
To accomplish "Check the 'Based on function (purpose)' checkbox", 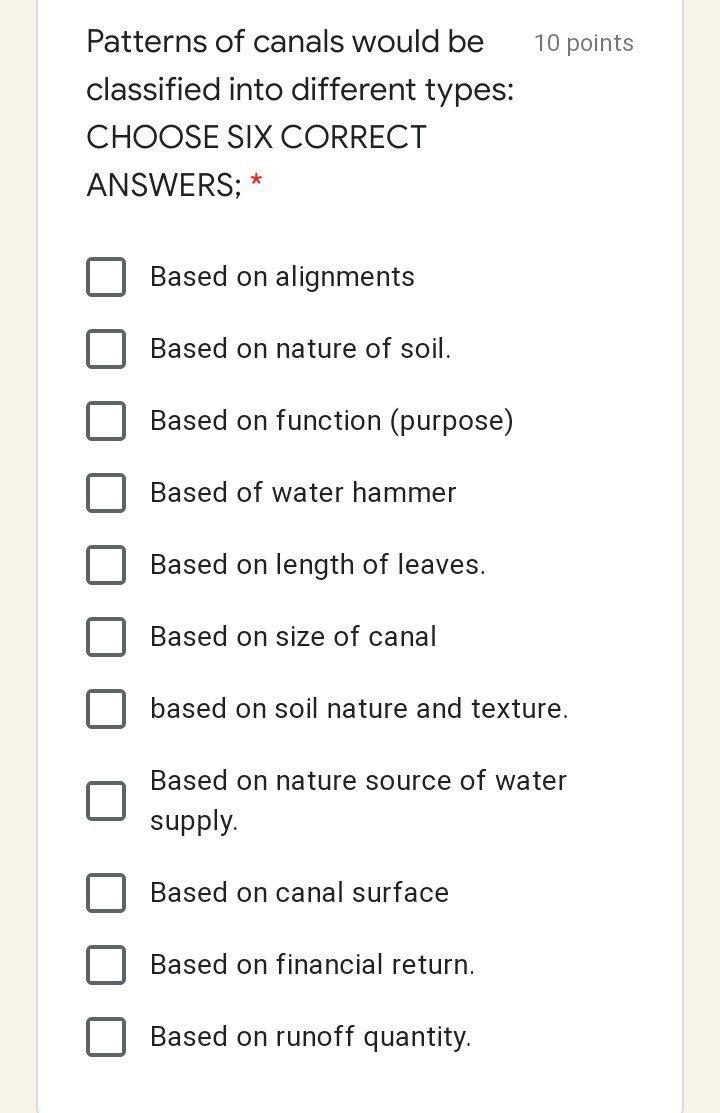I will click(x=106, y=421).
